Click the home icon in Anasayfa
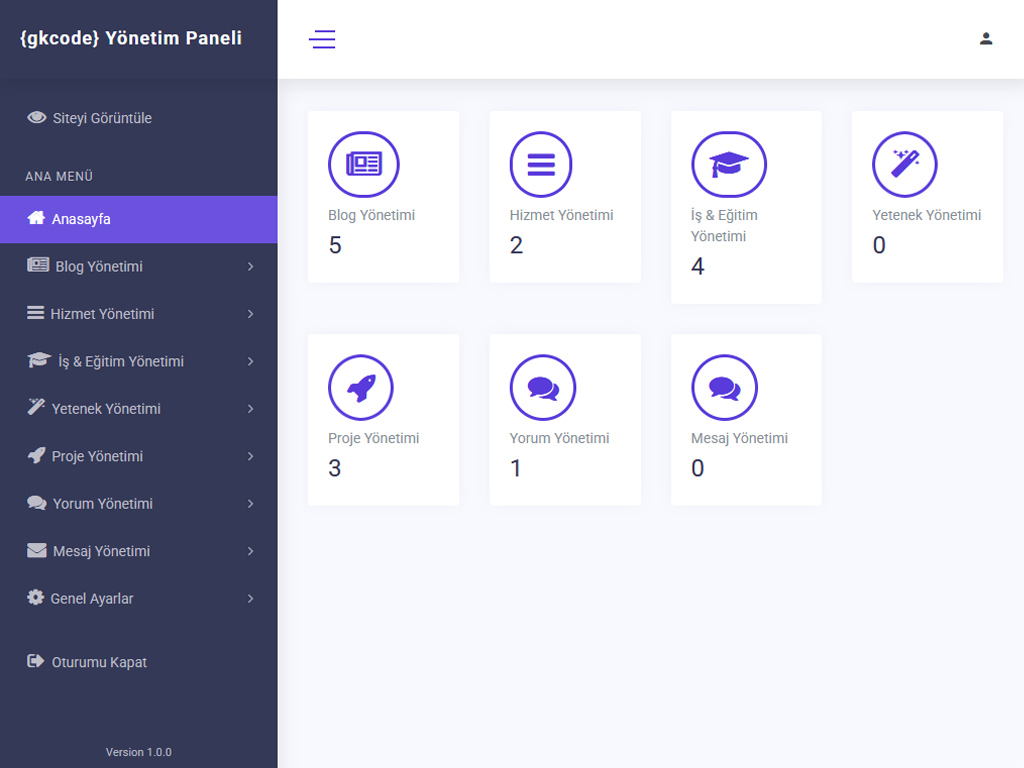This screenshot has width=1024, height=768. tap(37, 218)
